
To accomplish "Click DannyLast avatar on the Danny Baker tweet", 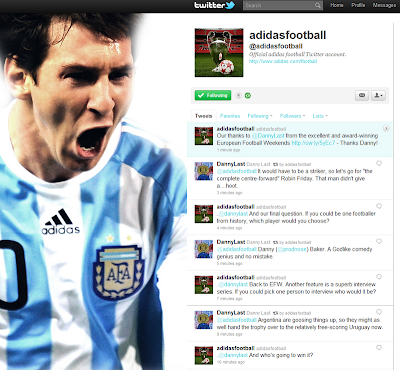I will point(204,249).
